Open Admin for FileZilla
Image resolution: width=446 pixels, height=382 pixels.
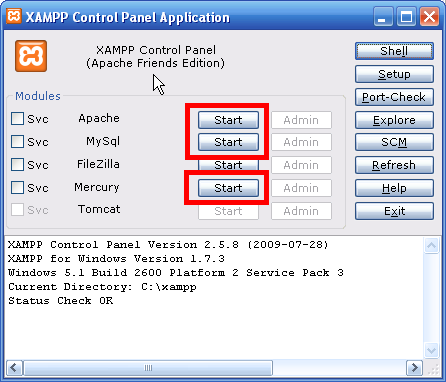(x=301, y=165)
